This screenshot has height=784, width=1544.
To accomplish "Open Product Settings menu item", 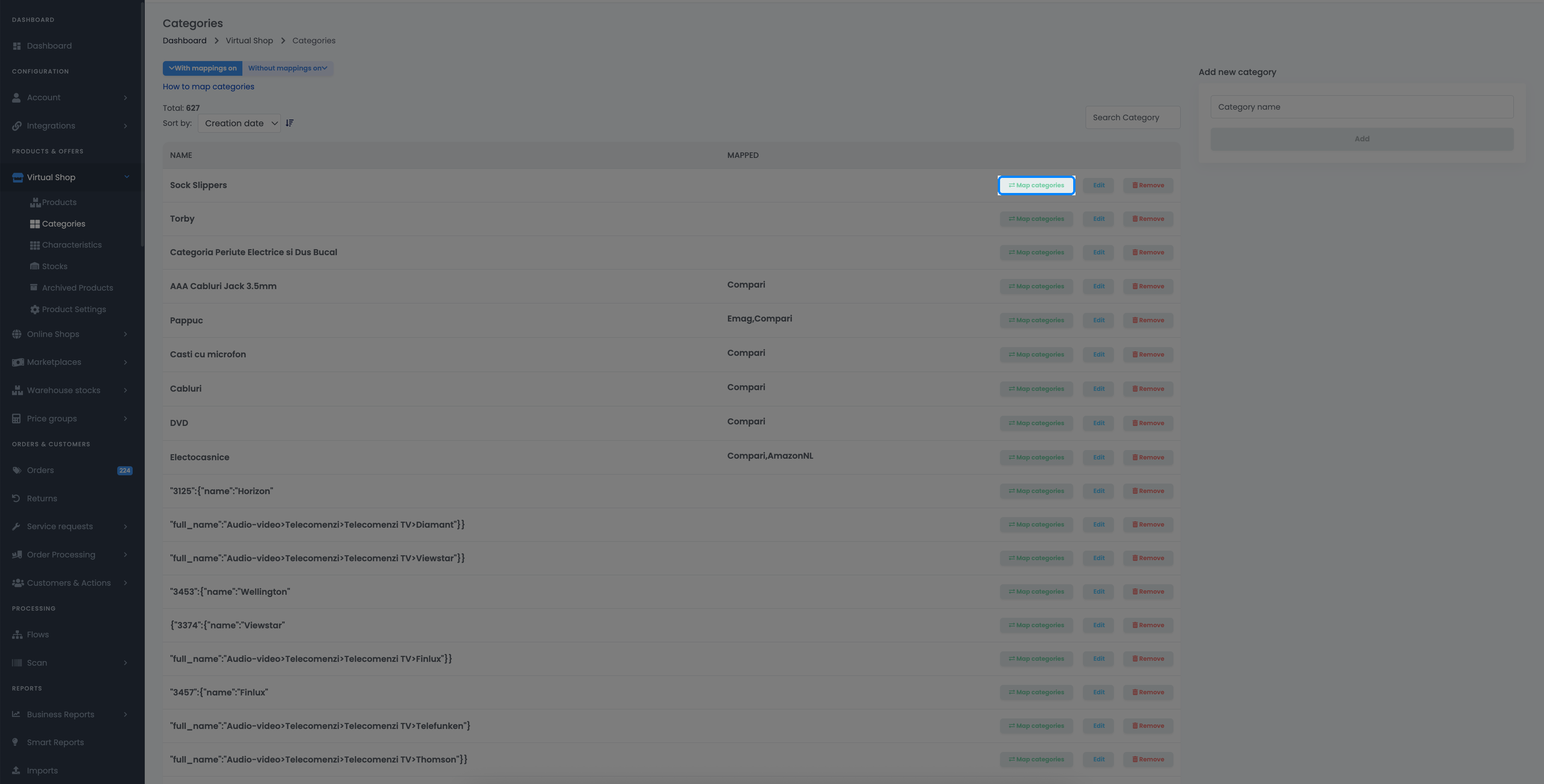I will (74, 309).
